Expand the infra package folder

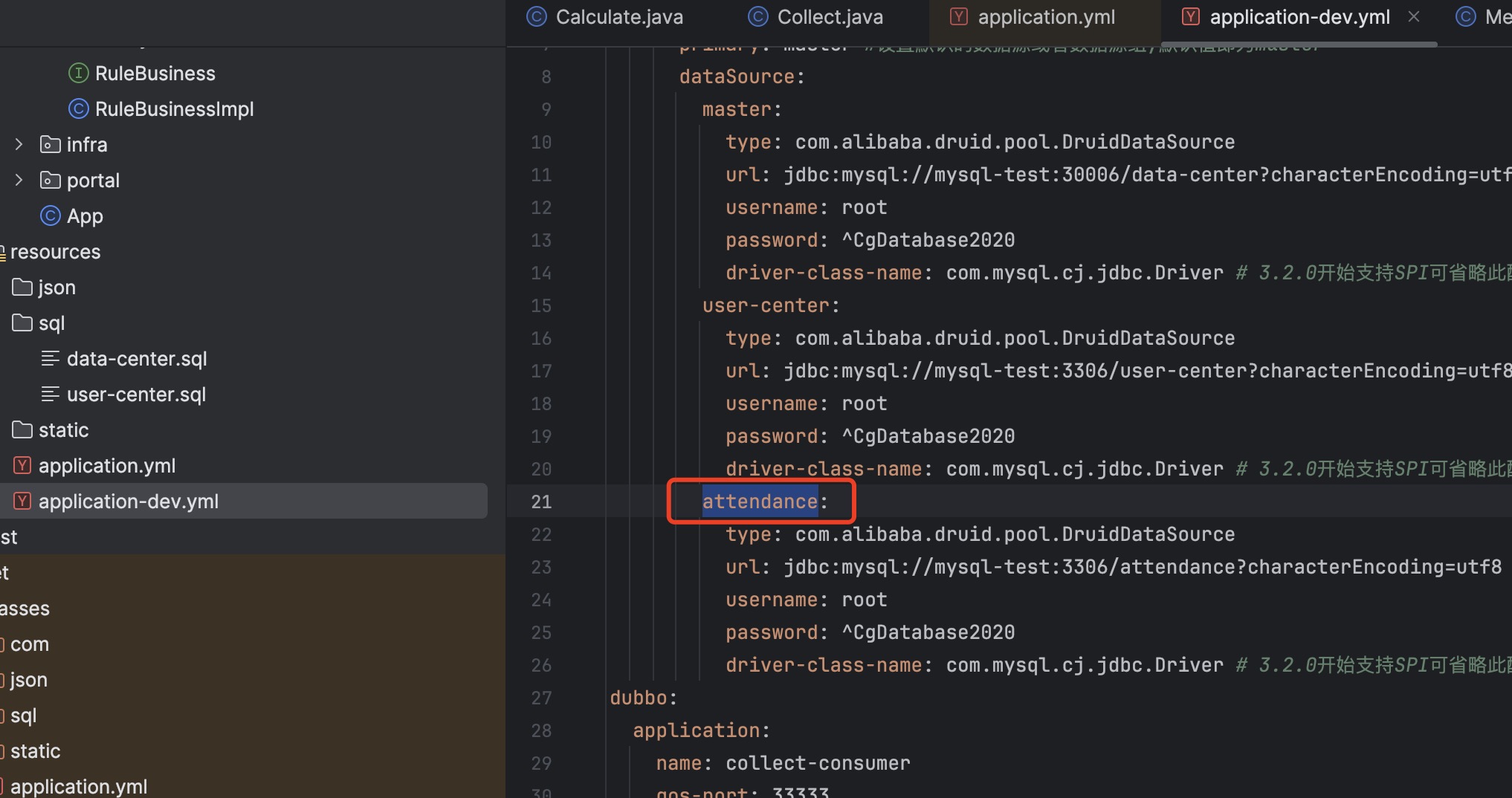19,144
